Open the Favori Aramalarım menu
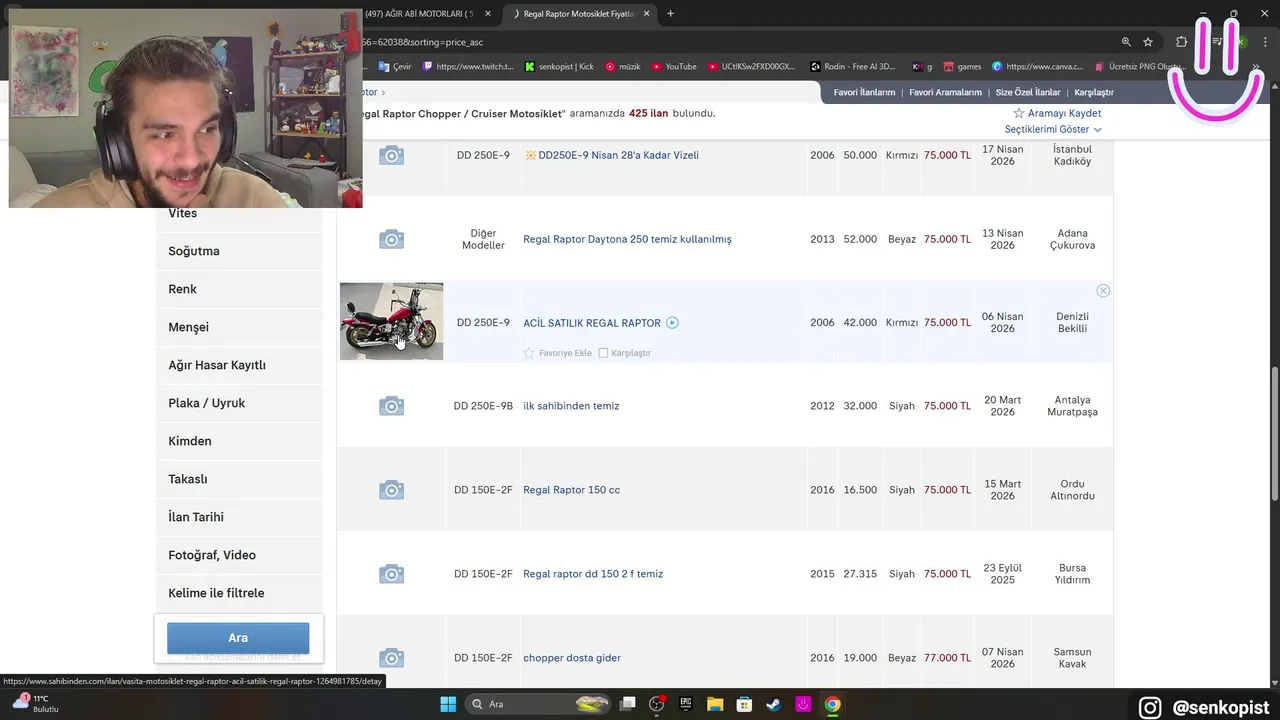The width and height of the screenshot is (1280, 720). pyautogui.click(x=945, y=92)
